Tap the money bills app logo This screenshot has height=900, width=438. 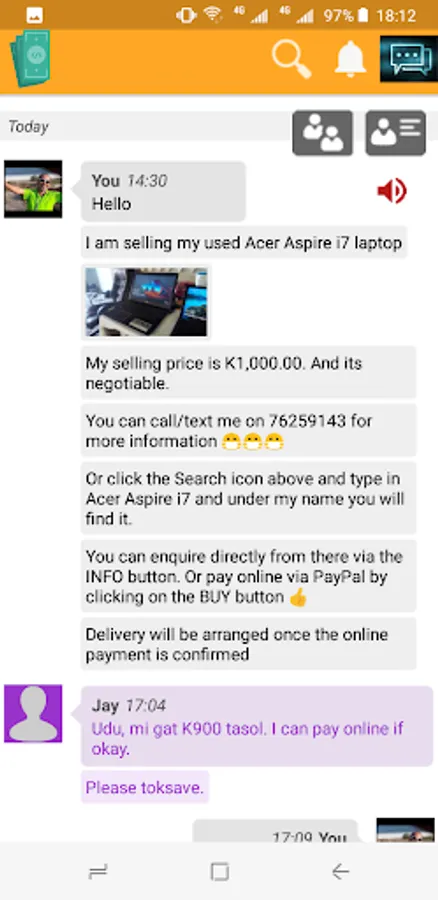(30, 59)
